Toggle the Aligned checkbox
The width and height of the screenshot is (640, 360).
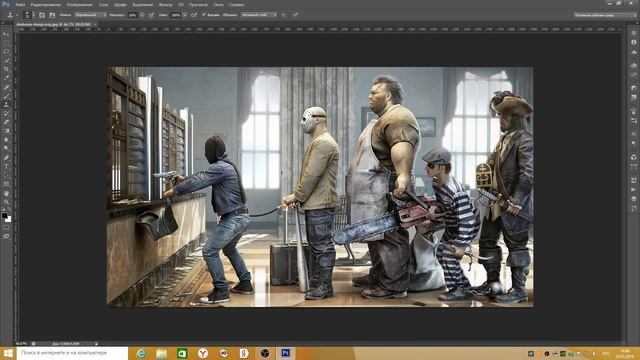[x=204, y=15]
